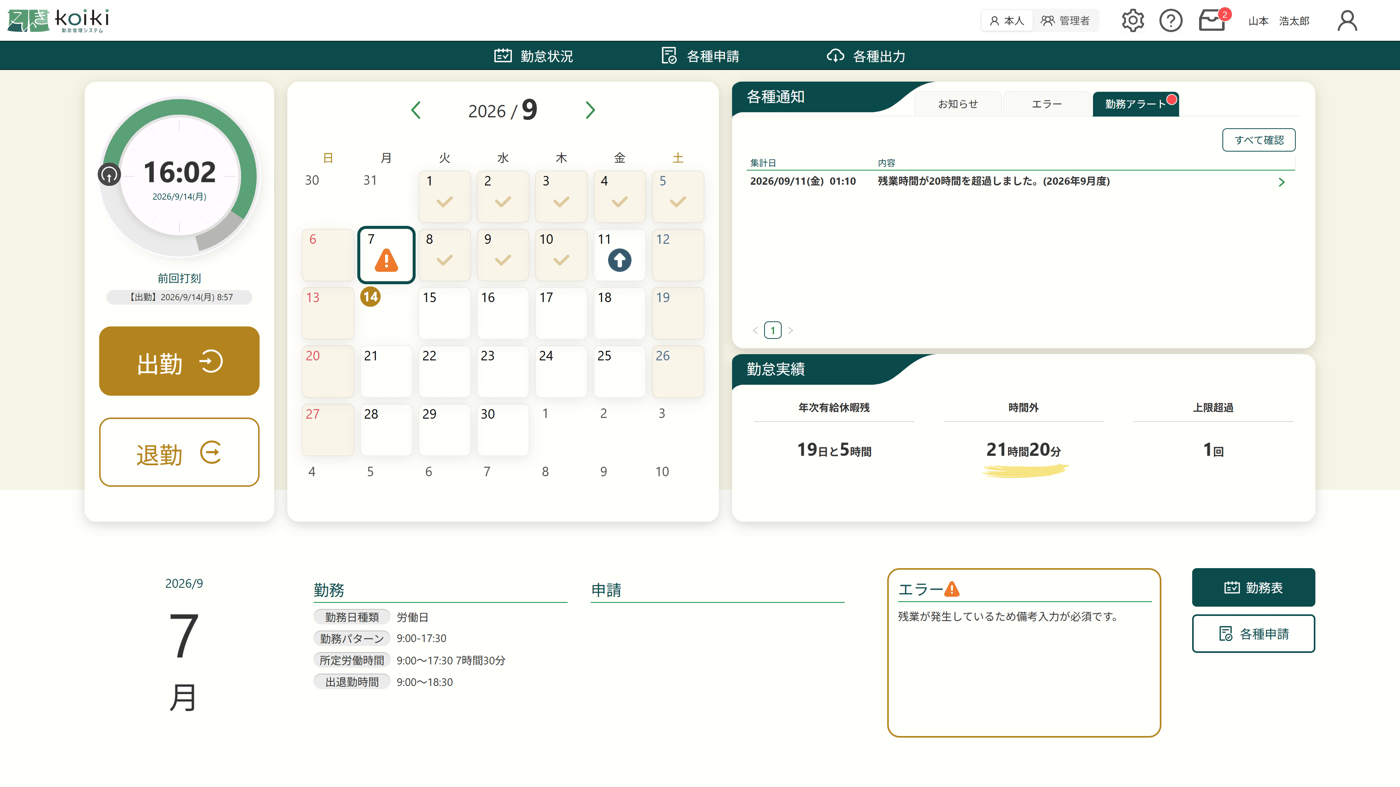Click the すべて確認 button
Image resolution: width=1400 pixels, height=787 pixels.
point(1259,140)
